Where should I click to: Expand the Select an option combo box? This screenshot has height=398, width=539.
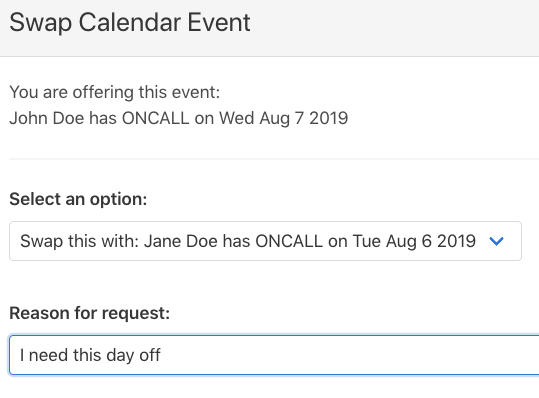(x=265, y=241)
